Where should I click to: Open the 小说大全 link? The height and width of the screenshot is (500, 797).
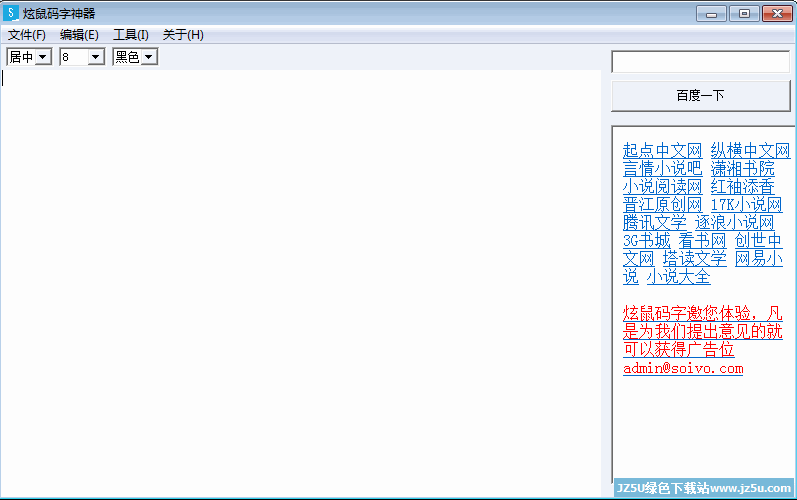679,276
